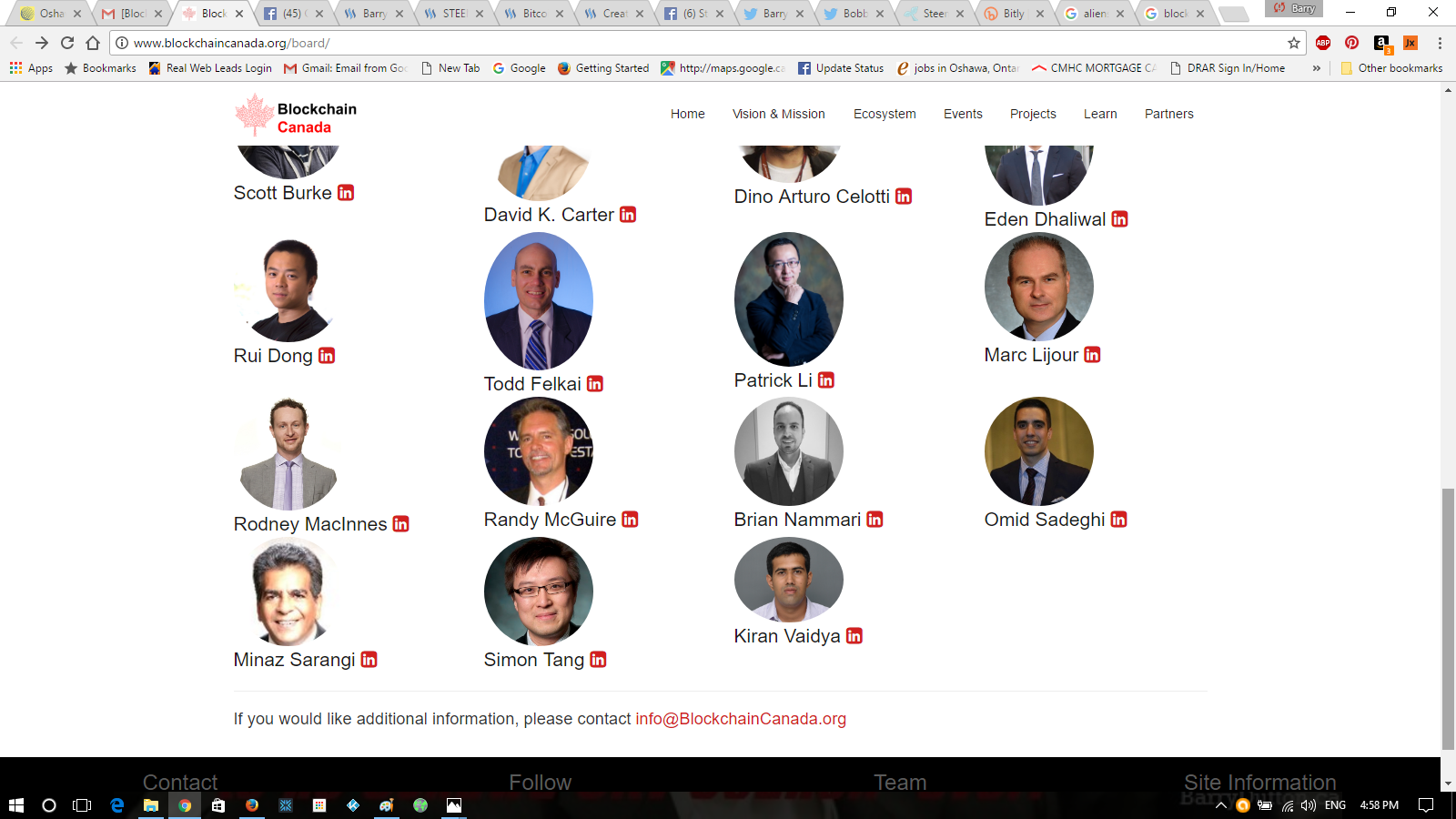The height and width of the screenshot is (819, 1456).
Task: Open the Chrome three-dot menu
Action: point(1440,43)
